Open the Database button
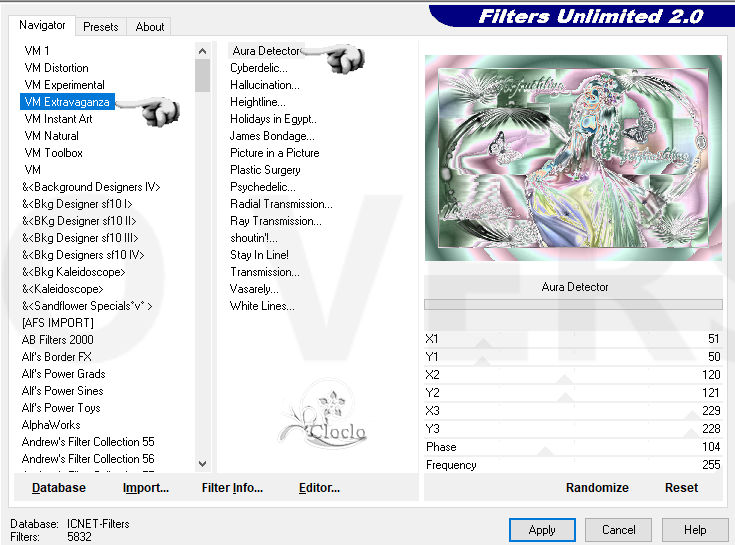The height and width of the screenshot is (545, 735). pos(59,488)
